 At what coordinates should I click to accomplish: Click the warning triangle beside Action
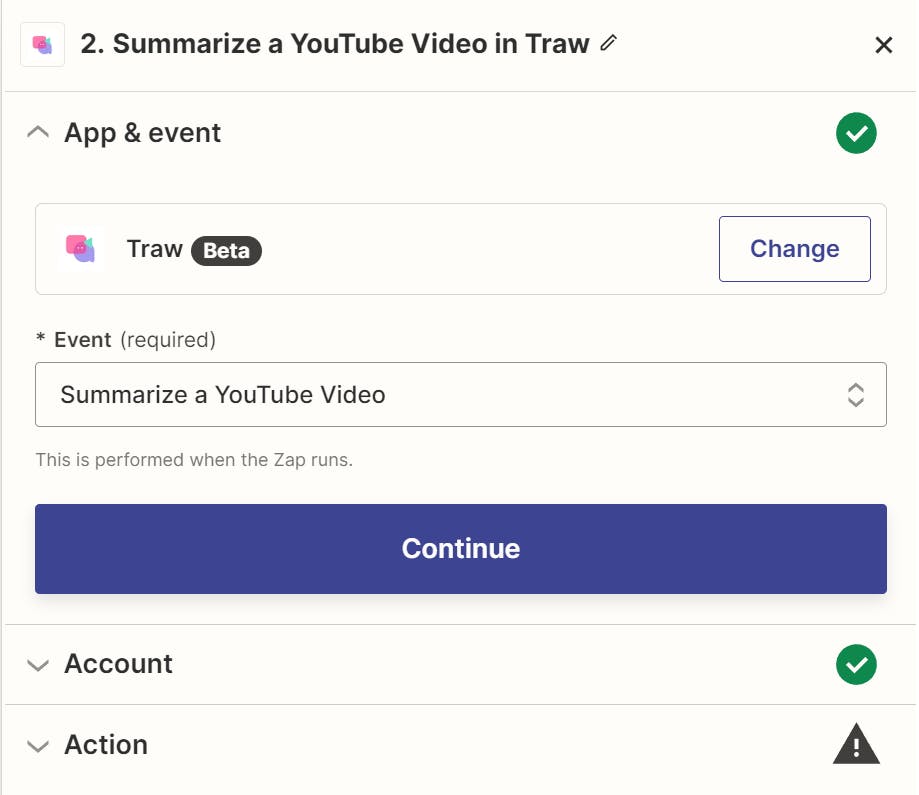coord(856,745)
